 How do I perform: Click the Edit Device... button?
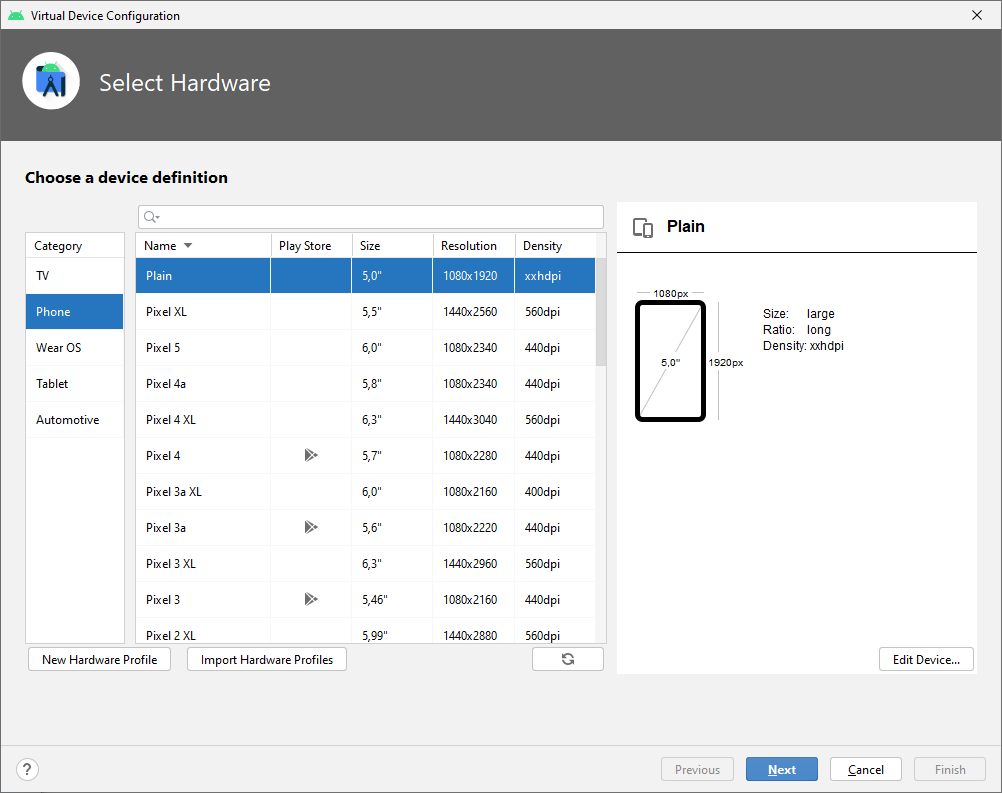tap(926, 659)
